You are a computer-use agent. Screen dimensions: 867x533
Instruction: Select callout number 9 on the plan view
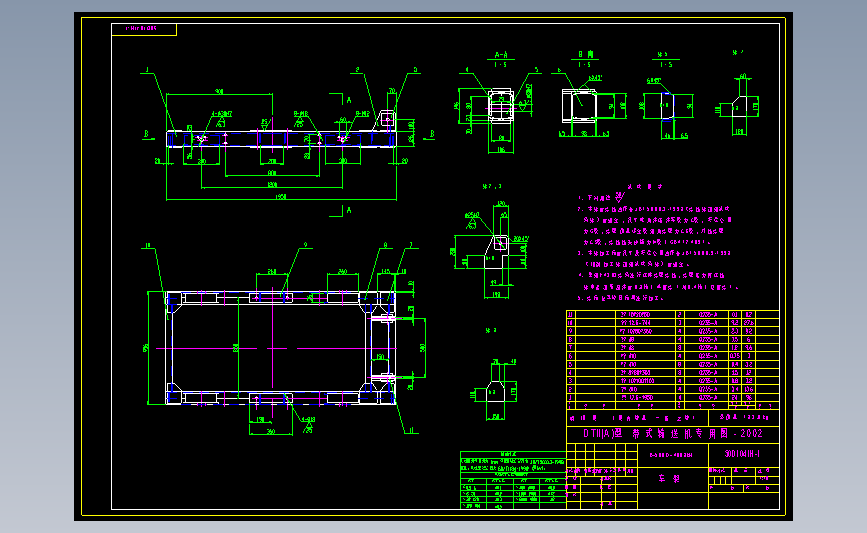click(305, 245)
